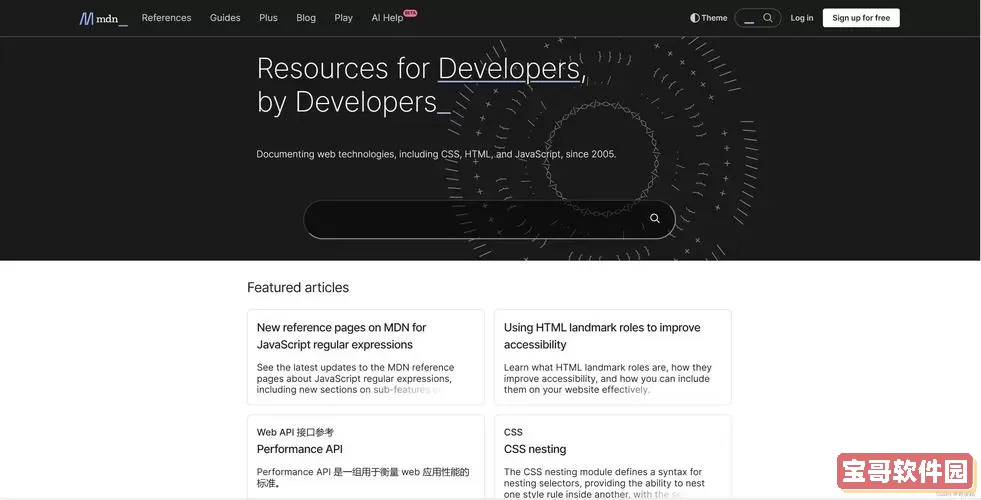
Task: Click the MDN logo in the header
Action: point(103,19)
